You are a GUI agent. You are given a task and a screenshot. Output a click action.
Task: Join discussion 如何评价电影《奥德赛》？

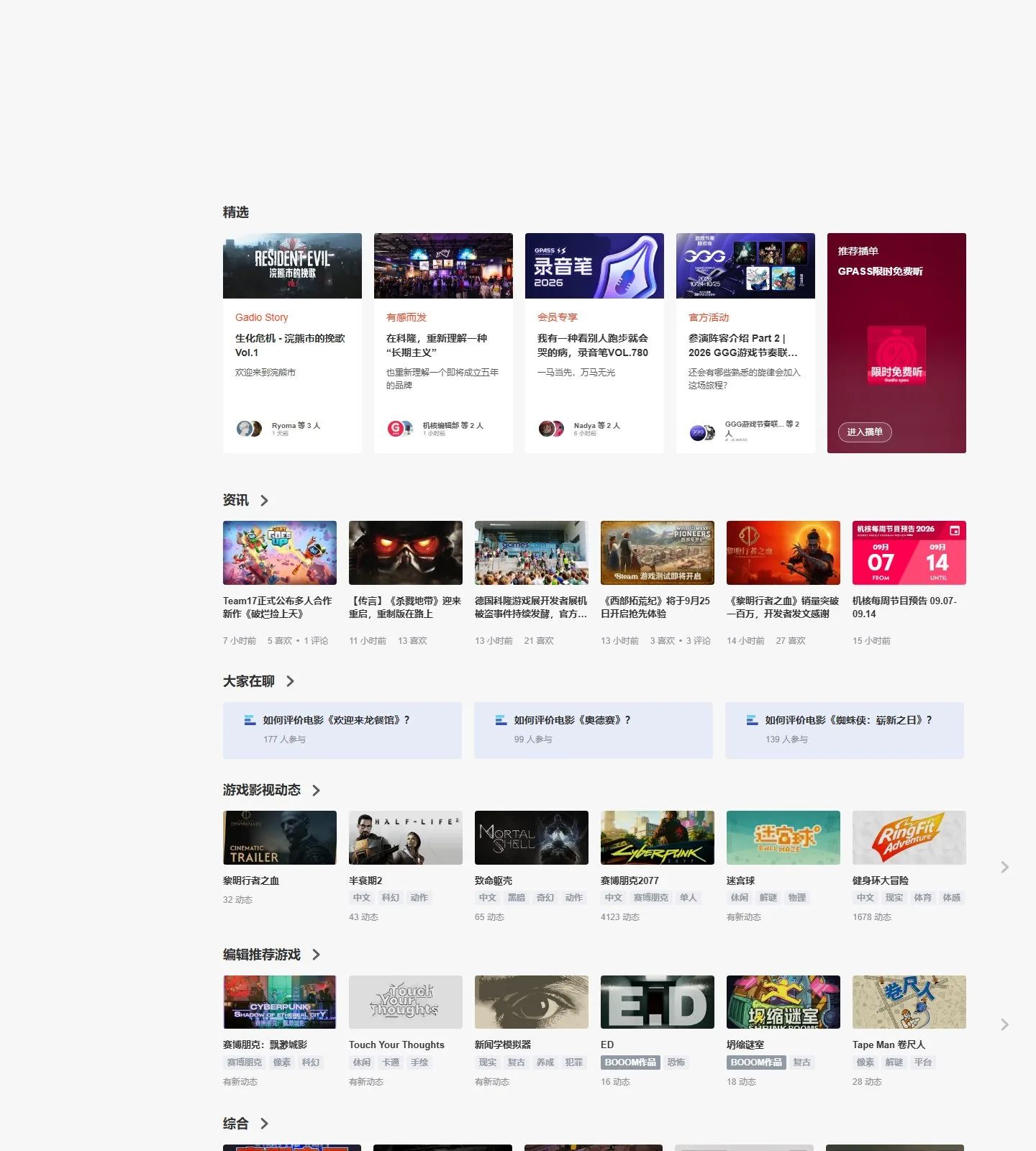click(573, 720)
